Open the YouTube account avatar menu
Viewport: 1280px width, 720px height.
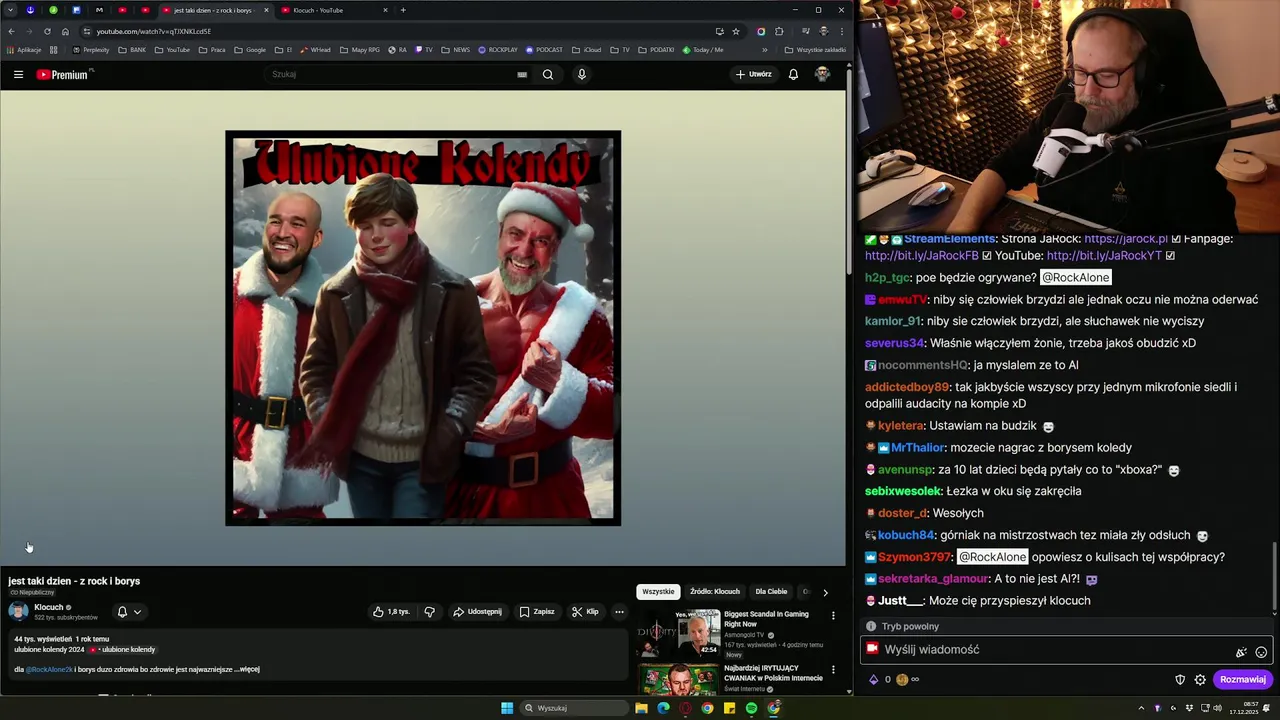[822, 74]
